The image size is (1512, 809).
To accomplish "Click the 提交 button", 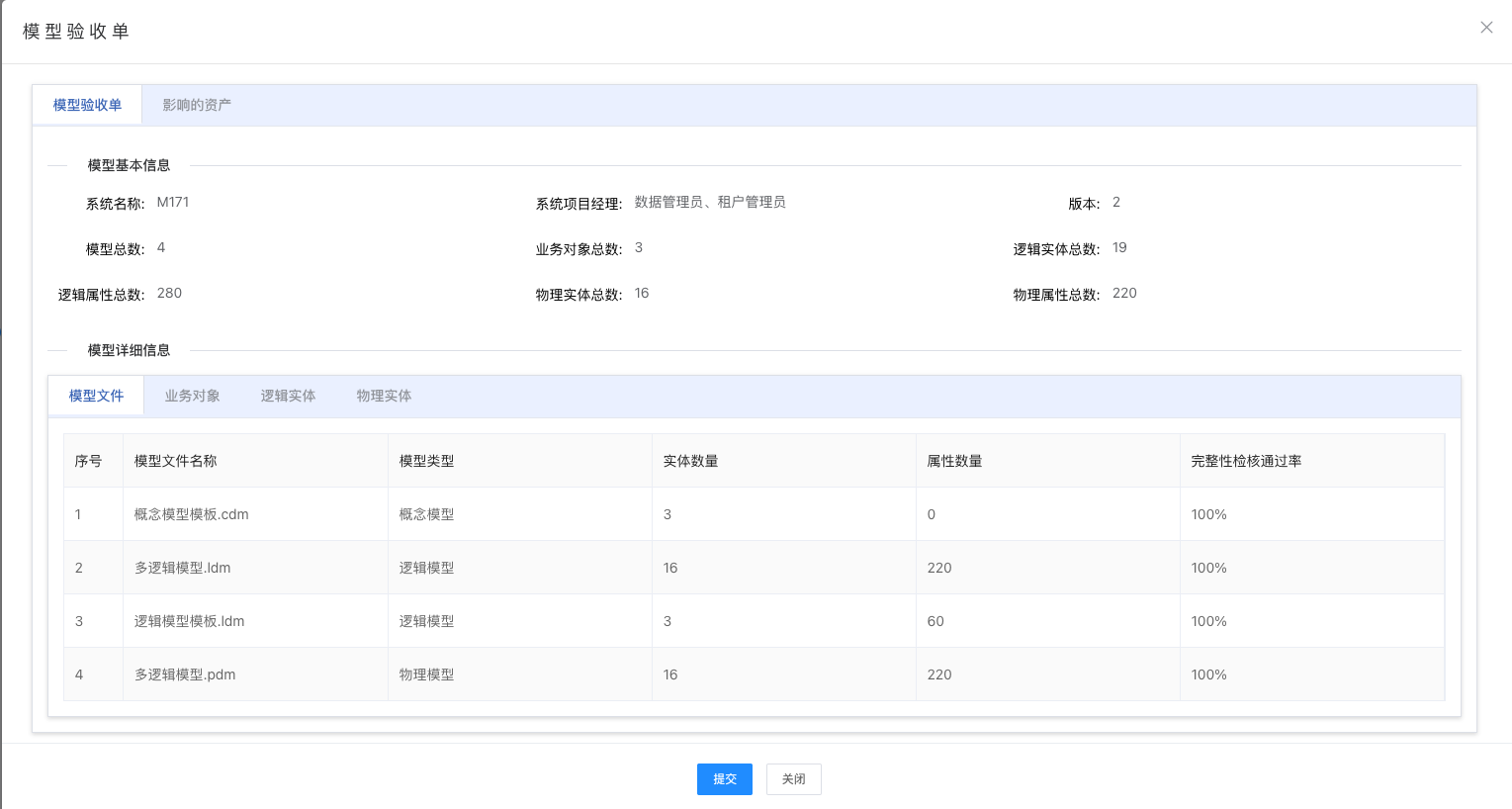I will tap(724, 779).
